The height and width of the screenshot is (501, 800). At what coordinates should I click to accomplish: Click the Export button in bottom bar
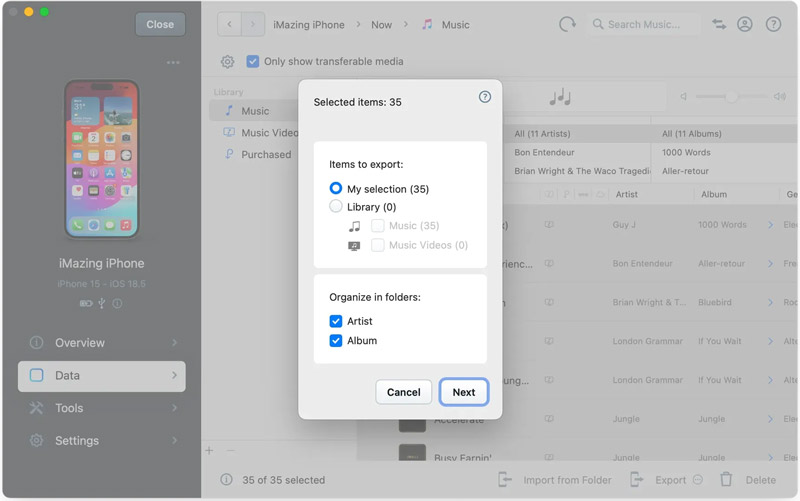point(659,480)
